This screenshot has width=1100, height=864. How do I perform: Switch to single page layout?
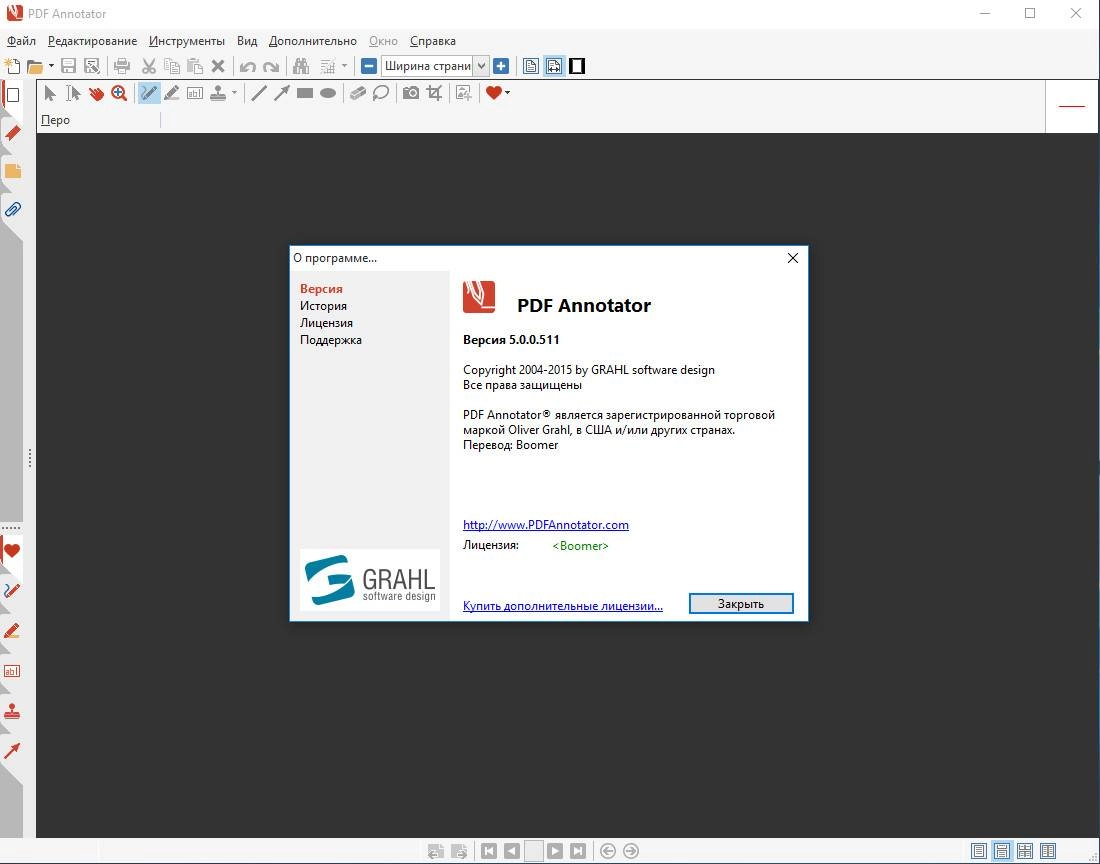[979, 851]
